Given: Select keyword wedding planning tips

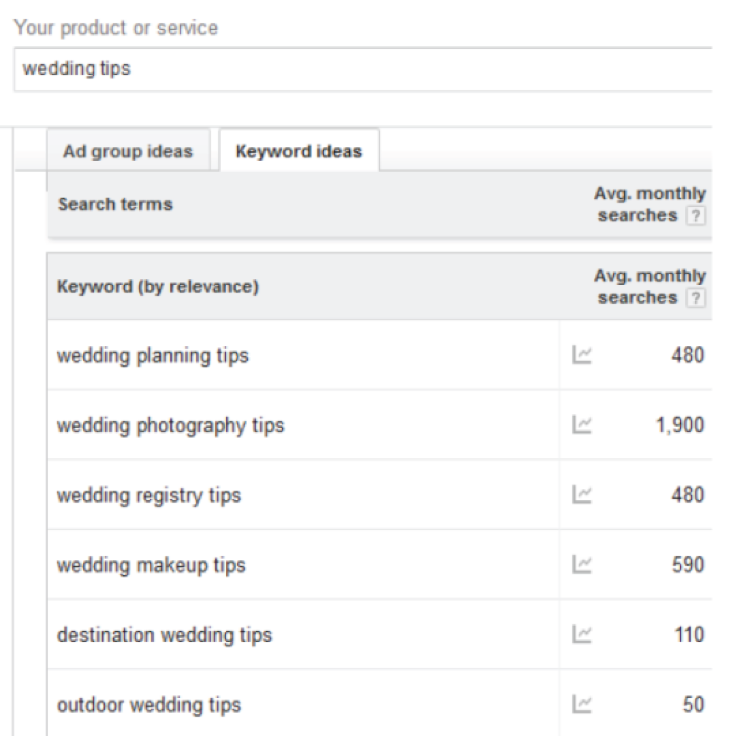Looking at the screenshot, I should 153,356.
